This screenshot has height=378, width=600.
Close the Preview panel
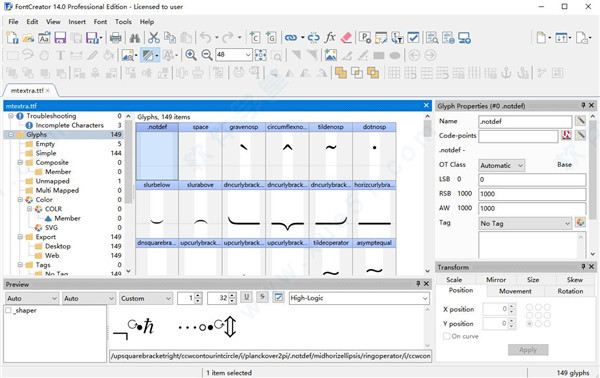(426, 284)
